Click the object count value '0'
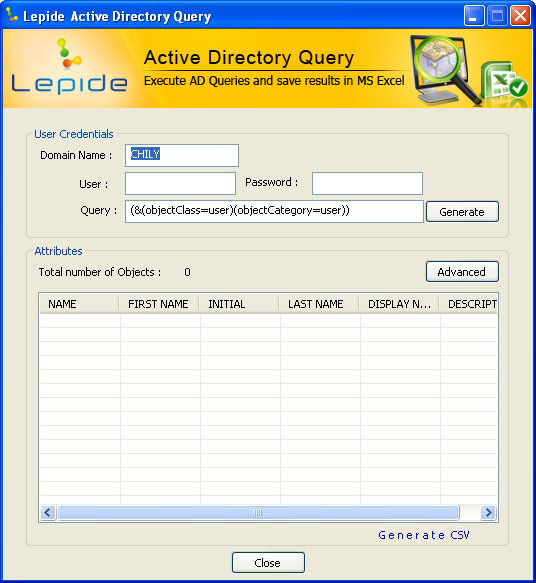This screenshot has width=536, height=583. click(x=187, y=272)
